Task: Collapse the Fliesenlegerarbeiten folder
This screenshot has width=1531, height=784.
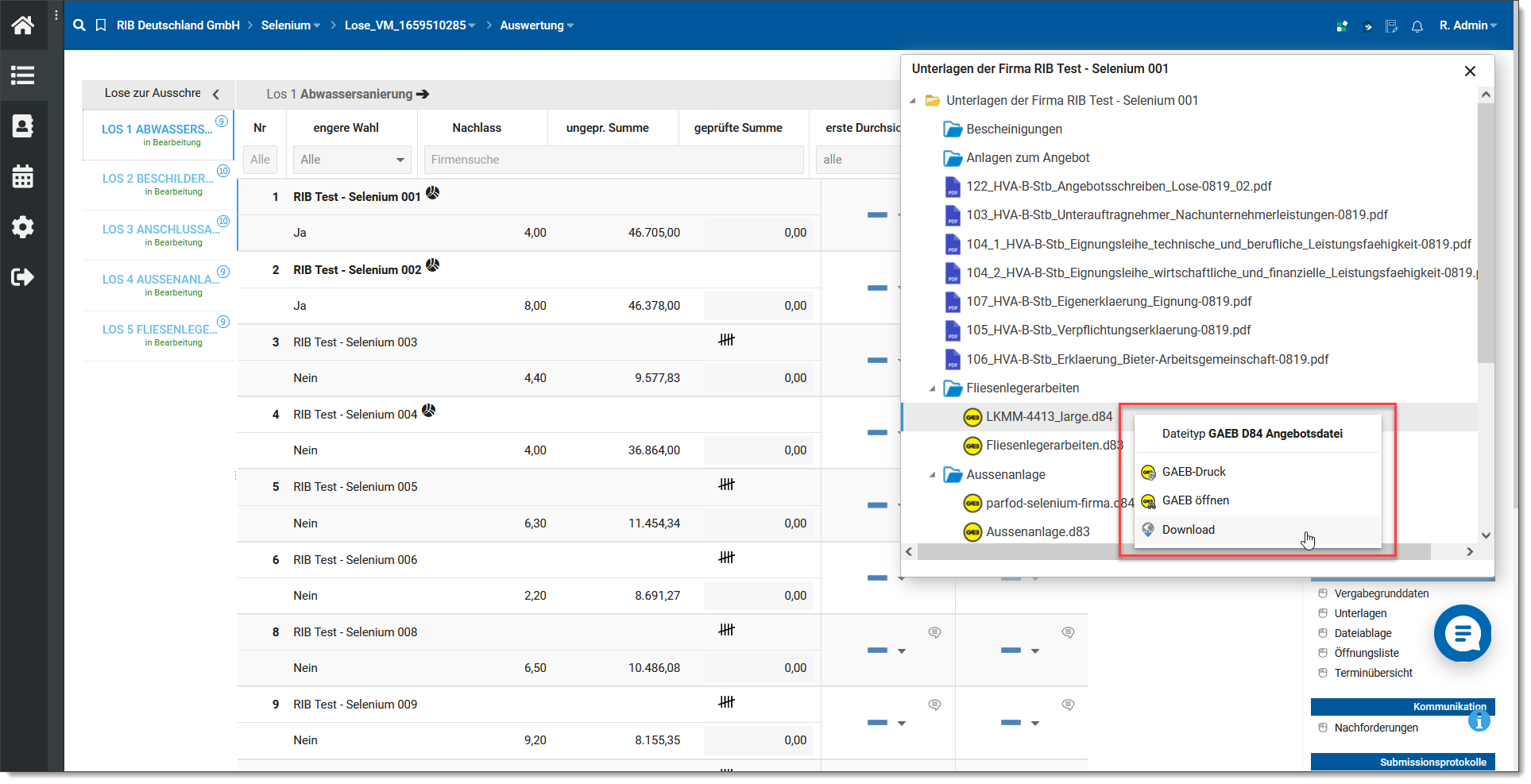Action: tap(932, 388)
